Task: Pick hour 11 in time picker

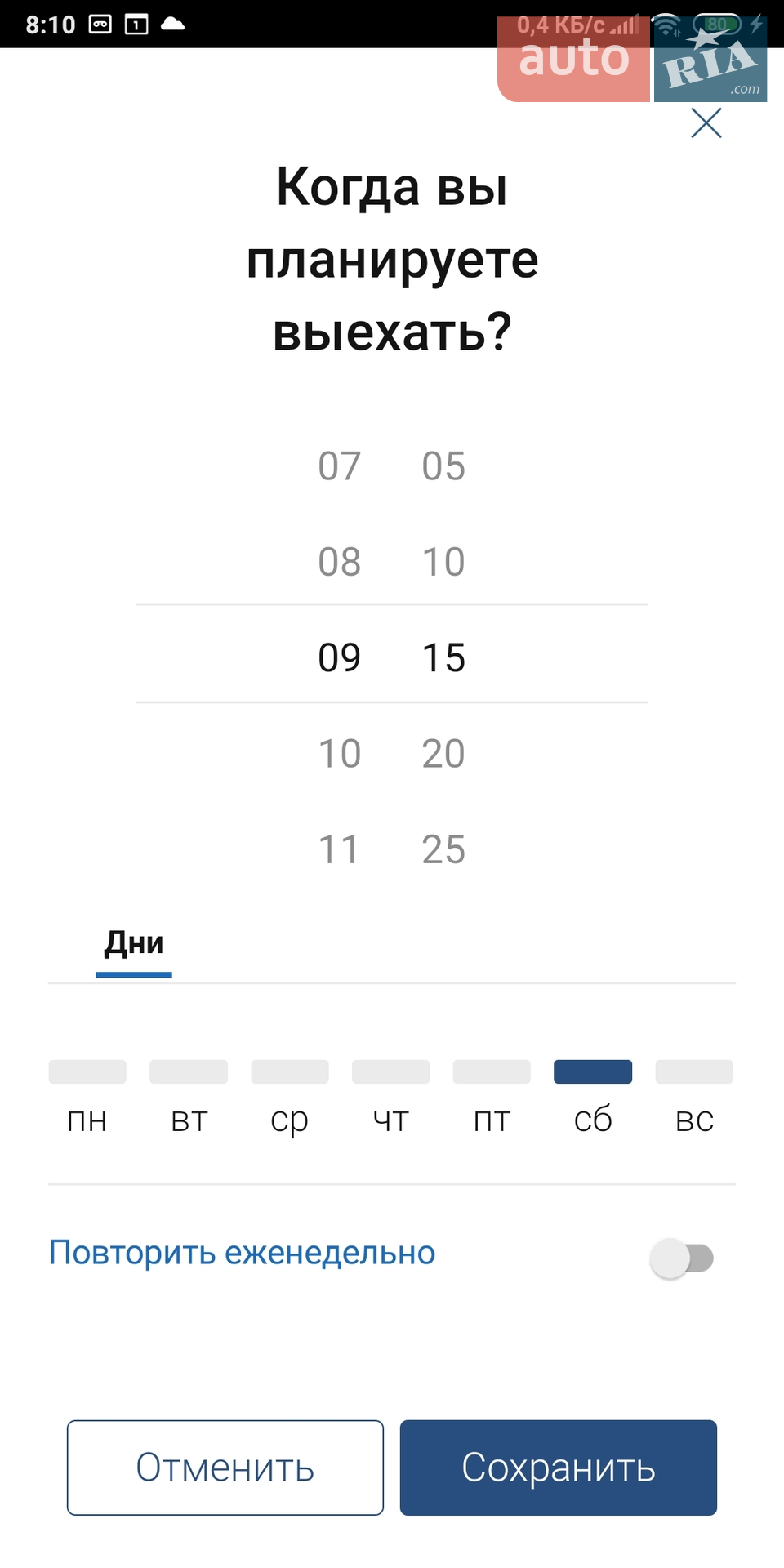Action: [x=340, y=849]
